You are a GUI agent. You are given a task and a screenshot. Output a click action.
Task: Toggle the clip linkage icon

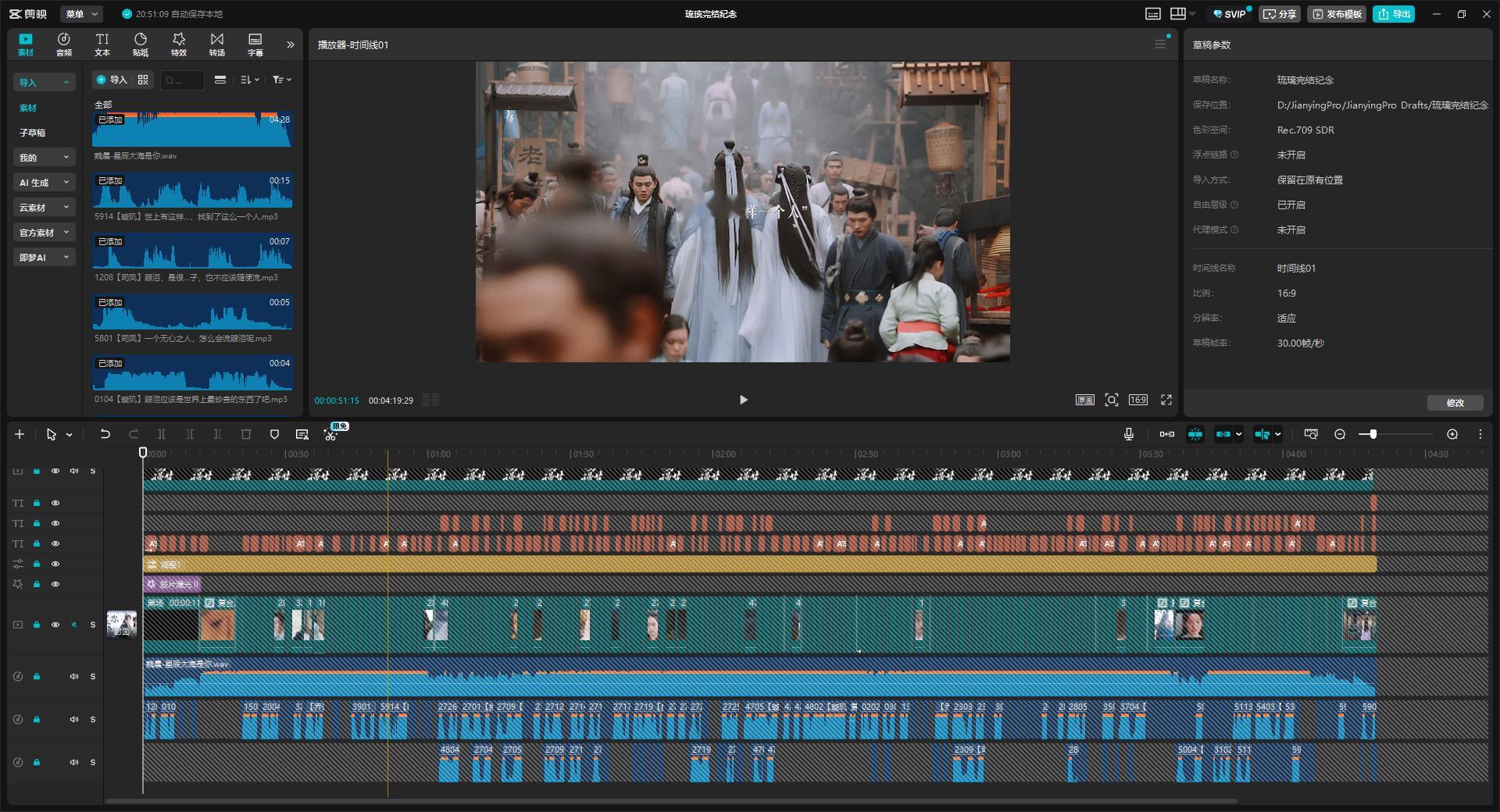[1223, 434]
